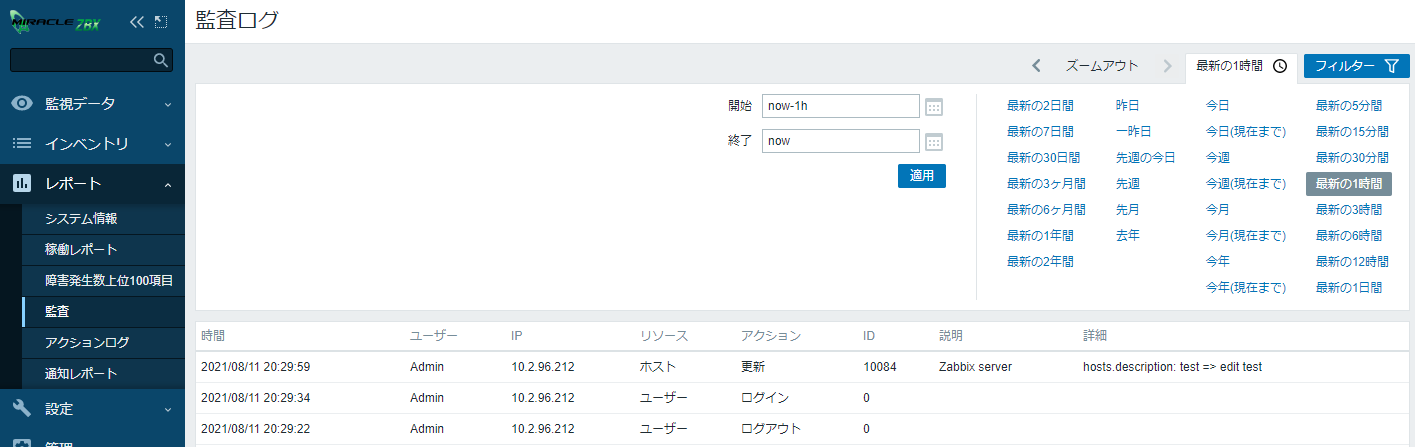Expand the インベントリ menu
The width and height of the screenshot is (1415, 447).
point(92,143)
